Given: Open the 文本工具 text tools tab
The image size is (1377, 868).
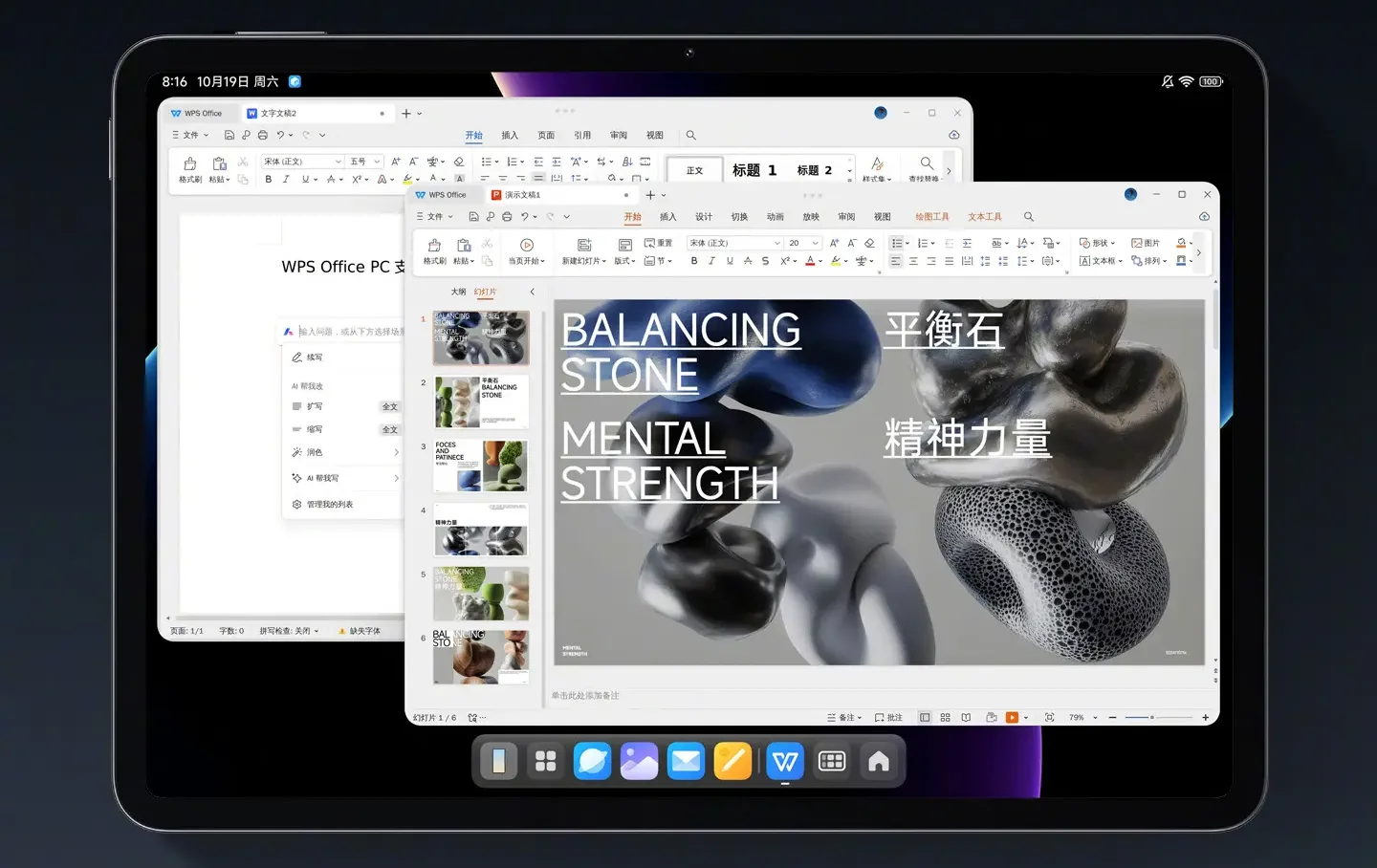Looking at the screenshot, I should [x=985, y=217].
